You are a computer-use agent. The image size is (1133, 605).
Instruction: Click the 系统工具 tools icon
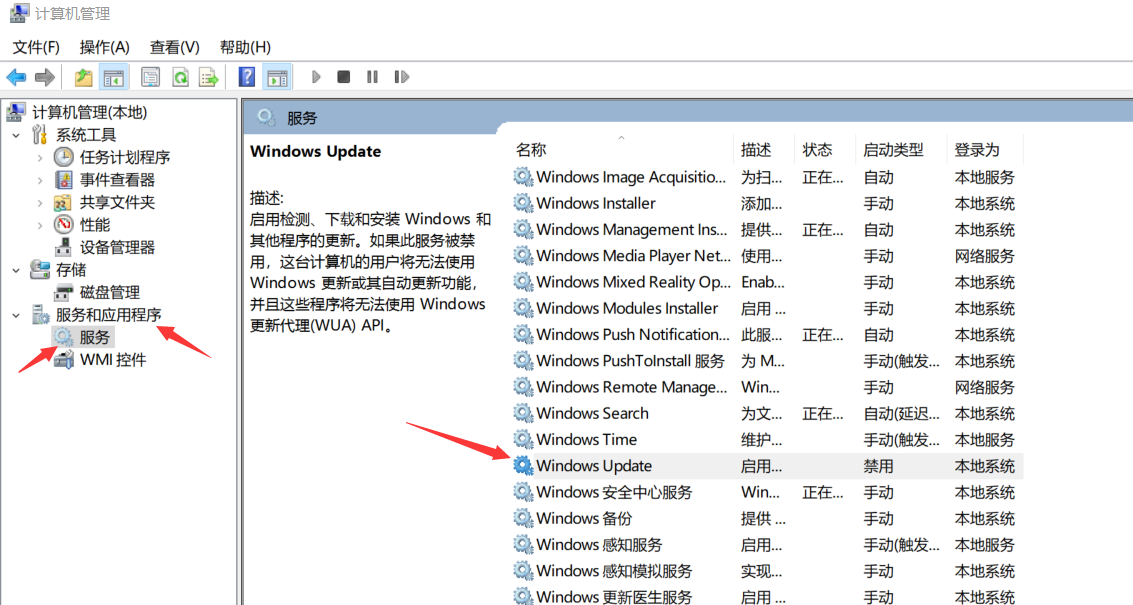pyautogui.click(x=40, y=134)
